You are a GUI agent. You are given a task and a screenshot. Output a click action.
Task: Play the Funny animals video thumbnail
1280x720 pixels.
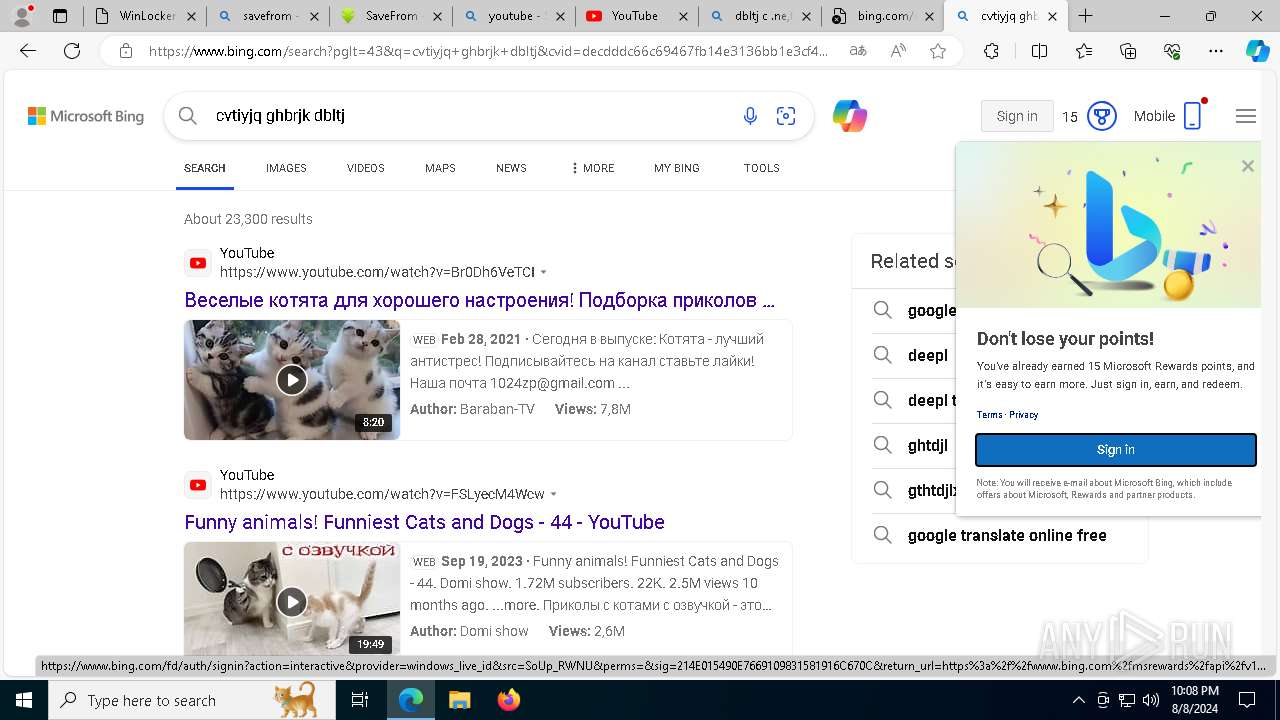pos(292,600)
